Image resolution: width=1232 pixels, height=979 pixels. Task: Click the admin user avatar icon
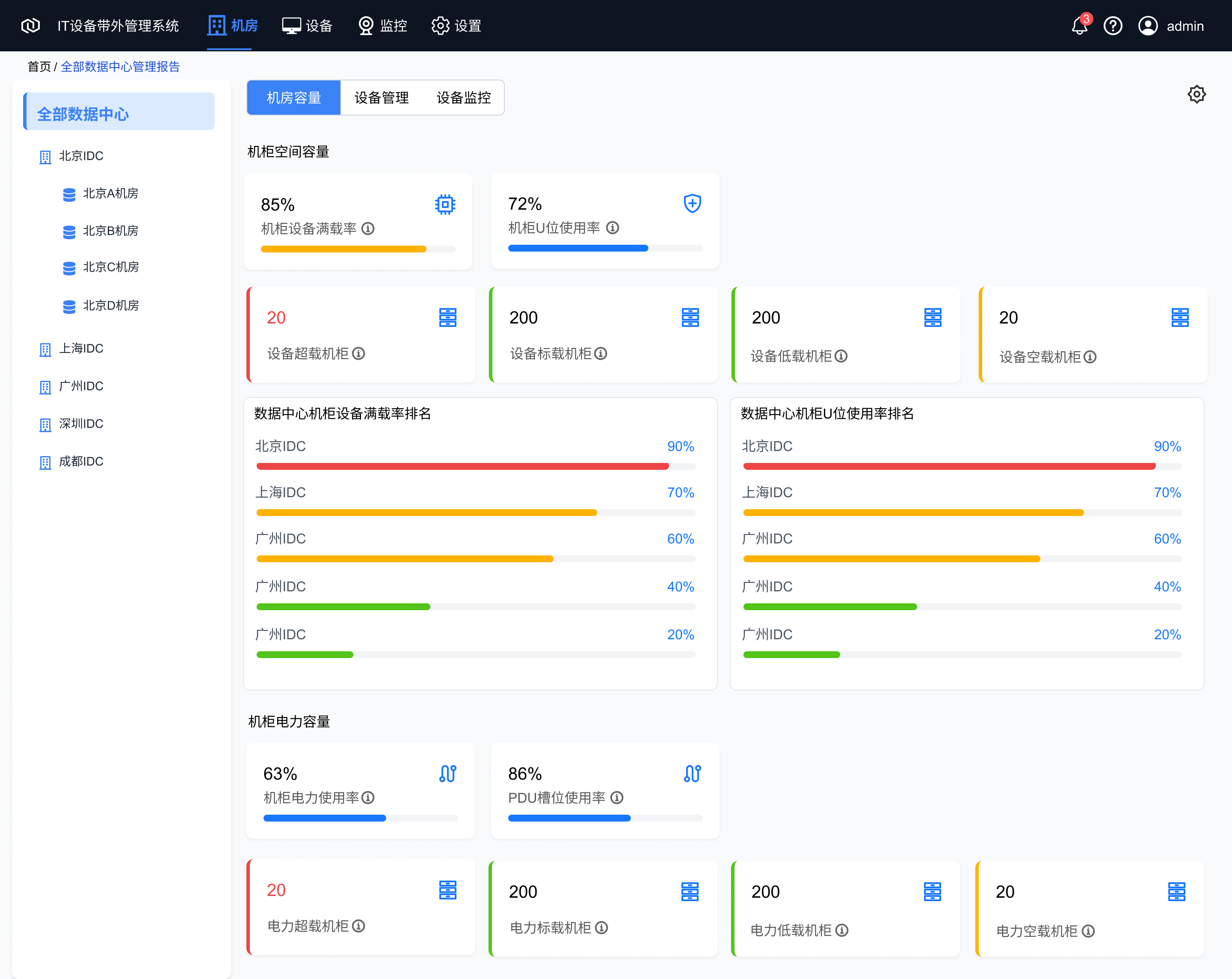coord(1147,26)
